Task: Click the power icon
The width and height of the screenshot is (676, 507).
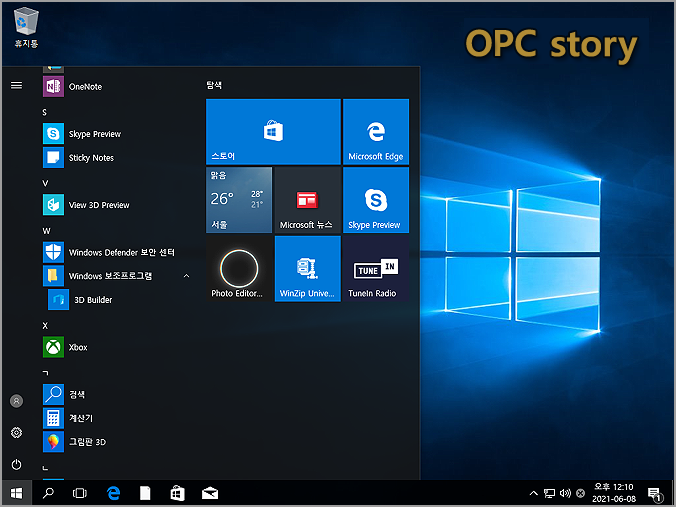Action: (16, 464)
